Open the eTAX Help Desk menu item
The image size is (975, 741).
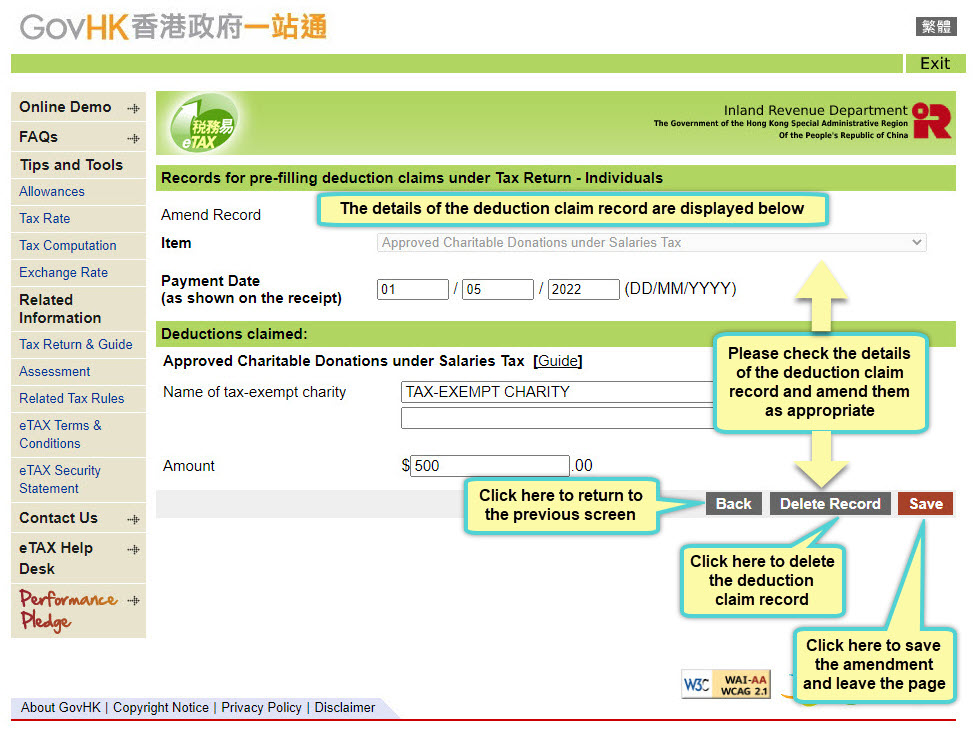(x=56, y=558)
